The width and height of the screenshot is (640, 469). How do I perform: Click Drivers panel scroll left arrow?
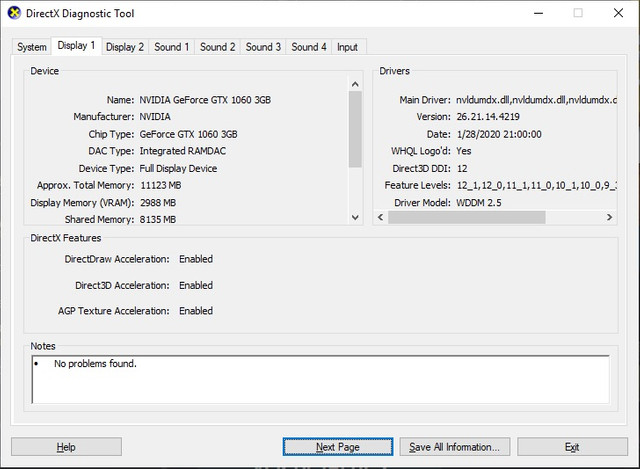[x=380, y=217]
